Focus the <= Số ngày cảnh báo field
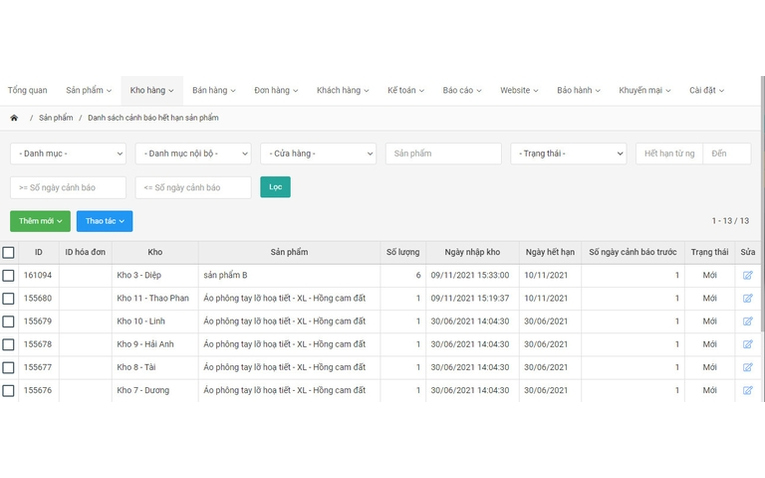The height and width of the screenshot is (478, 765). 193,187
